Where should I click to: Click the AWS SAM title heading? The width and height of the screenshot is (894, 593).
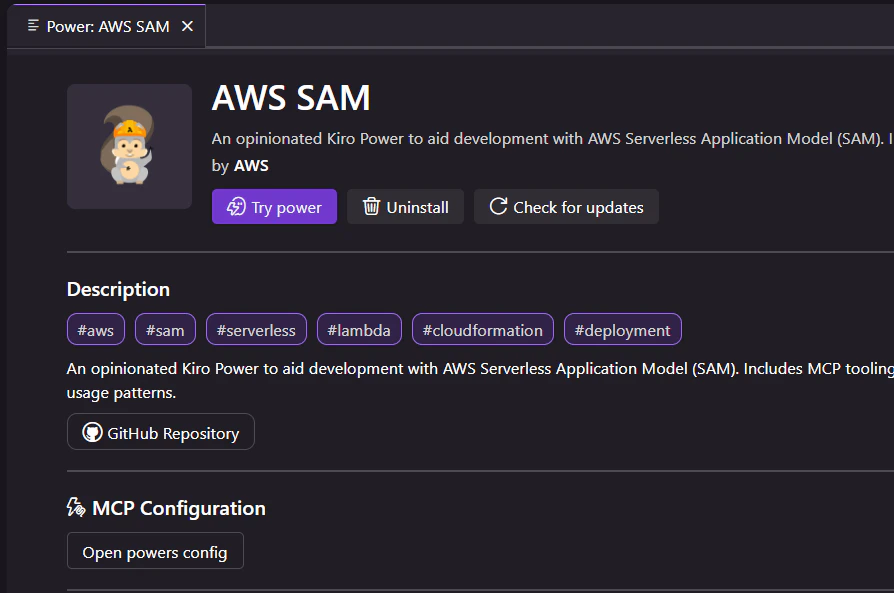pos(291,98)
